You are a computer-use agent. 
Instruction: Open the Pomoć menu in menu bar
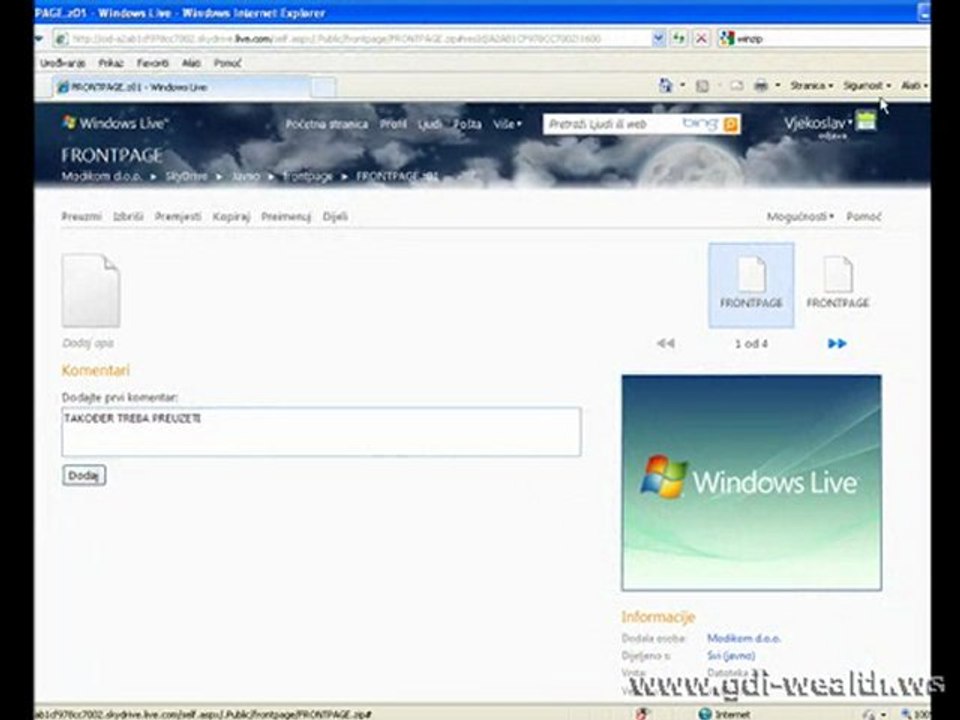227,63
